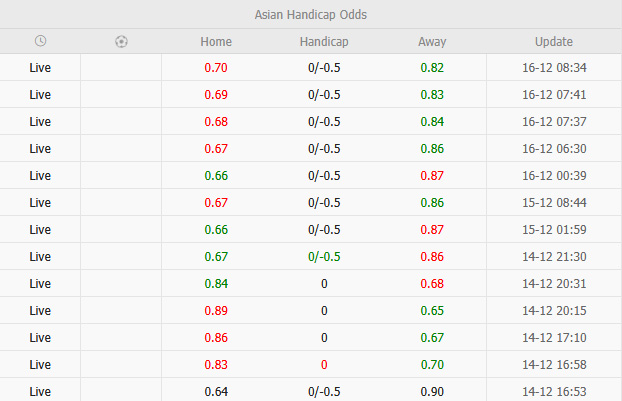
Task: Click the red 0 handicap at 14-12 16:58
Action: point(324,365)
